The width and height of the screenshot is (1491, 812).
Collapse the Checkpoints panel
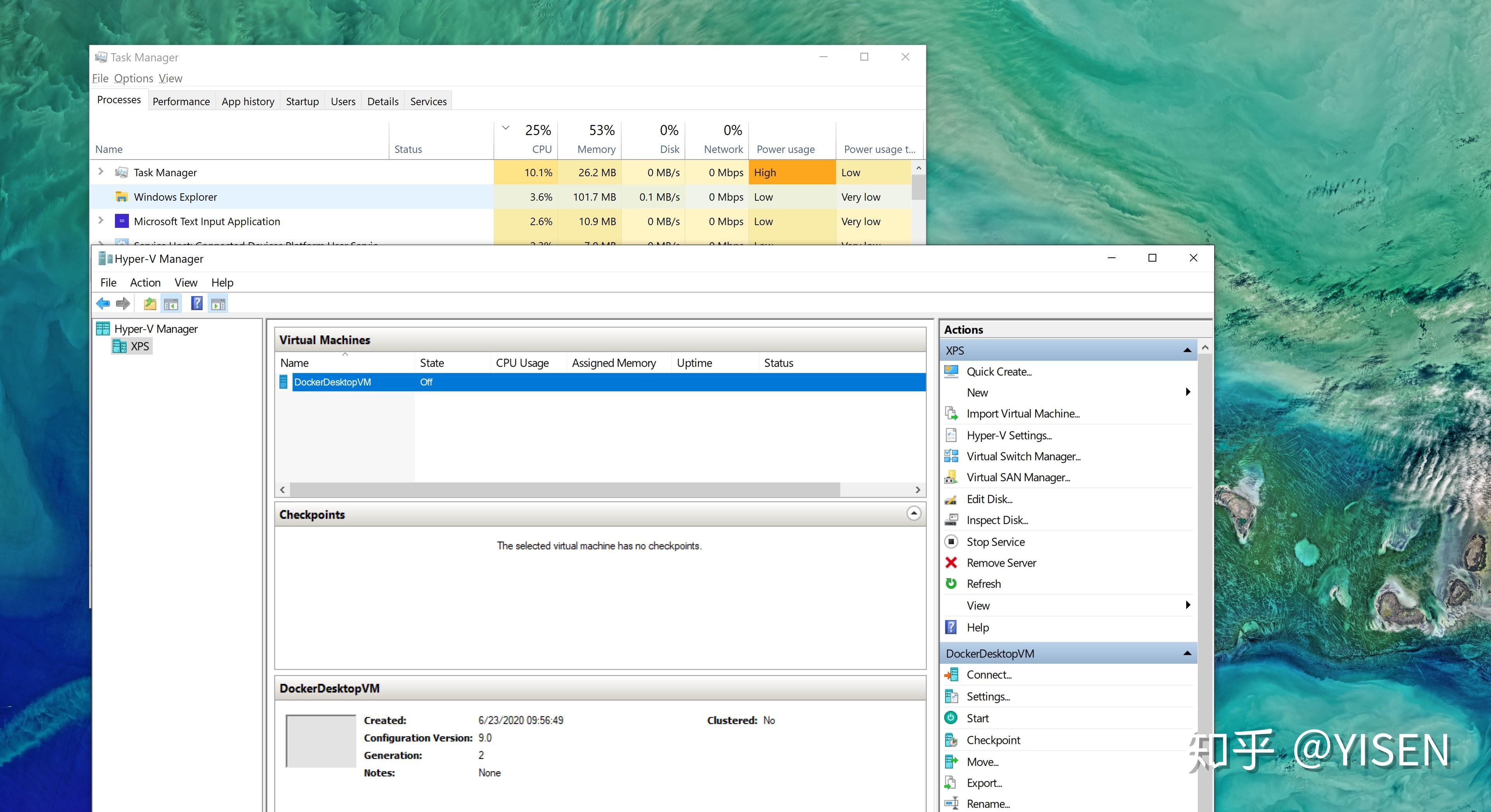tap(913, 514)
